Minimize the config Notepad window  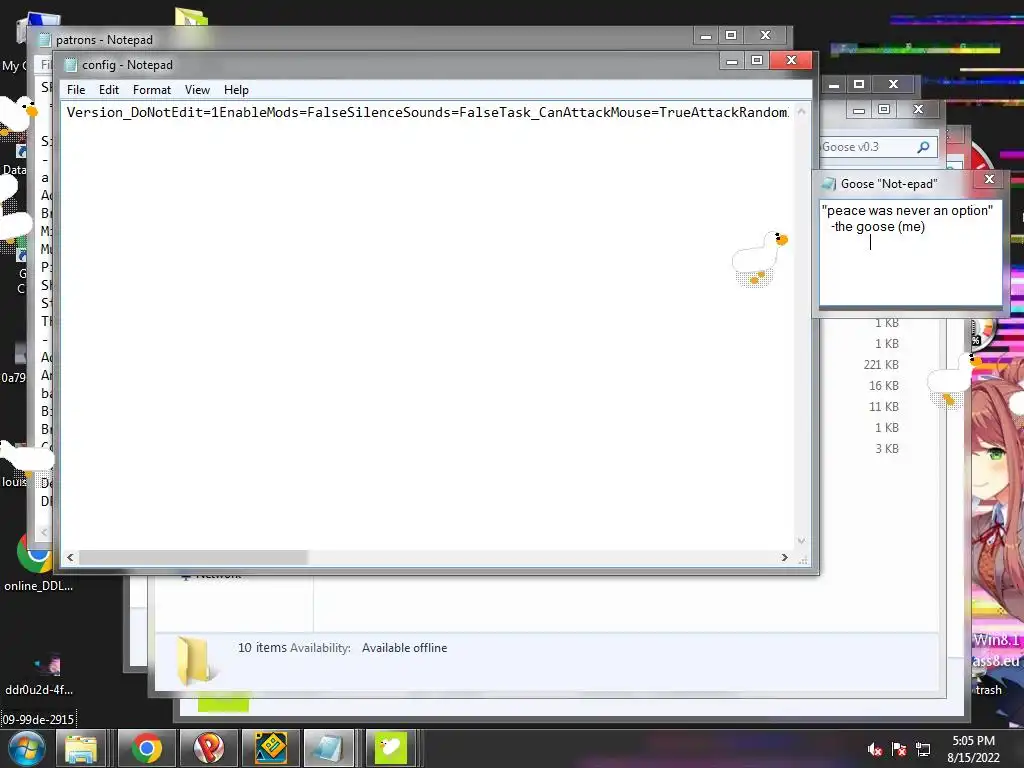click(x=732, y=60)
